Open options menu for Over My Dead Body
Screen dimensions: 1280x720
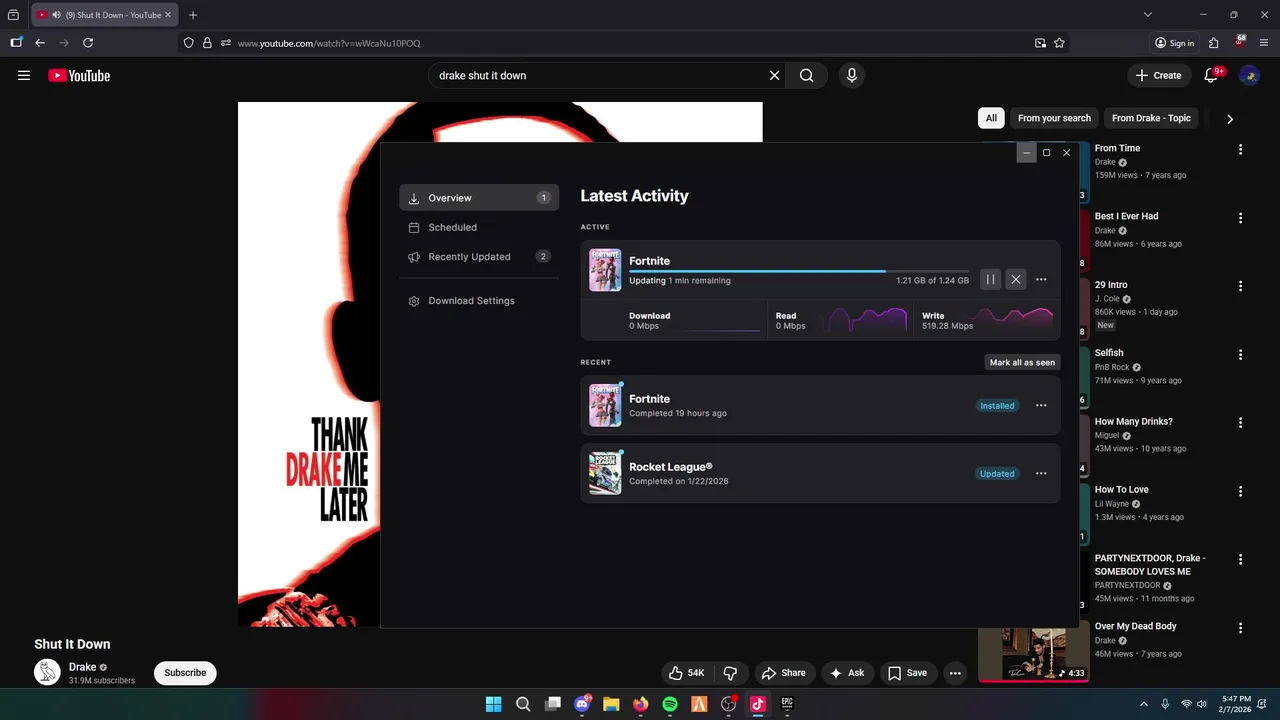pyautogui.click(x=1241, y=628)
